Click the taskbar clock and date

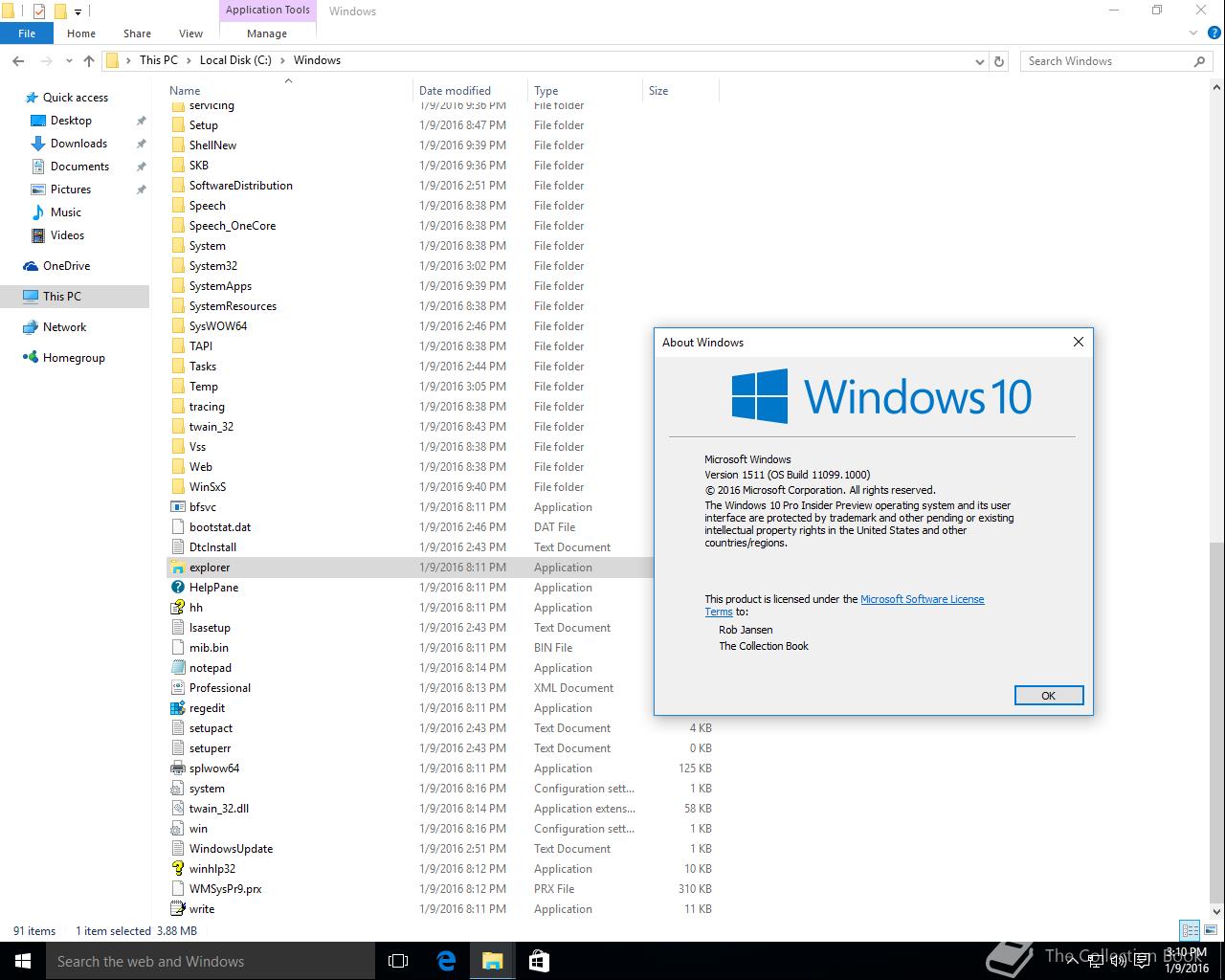pyautogui.click(x=1186, y=961)
